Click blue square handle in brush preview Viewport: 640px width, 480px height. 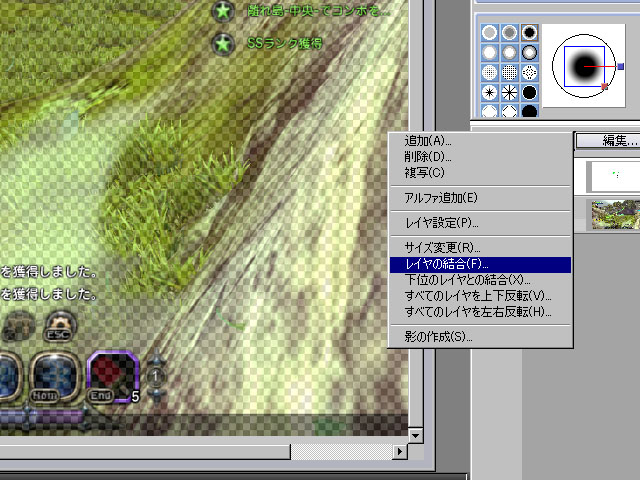pos(620,66)
